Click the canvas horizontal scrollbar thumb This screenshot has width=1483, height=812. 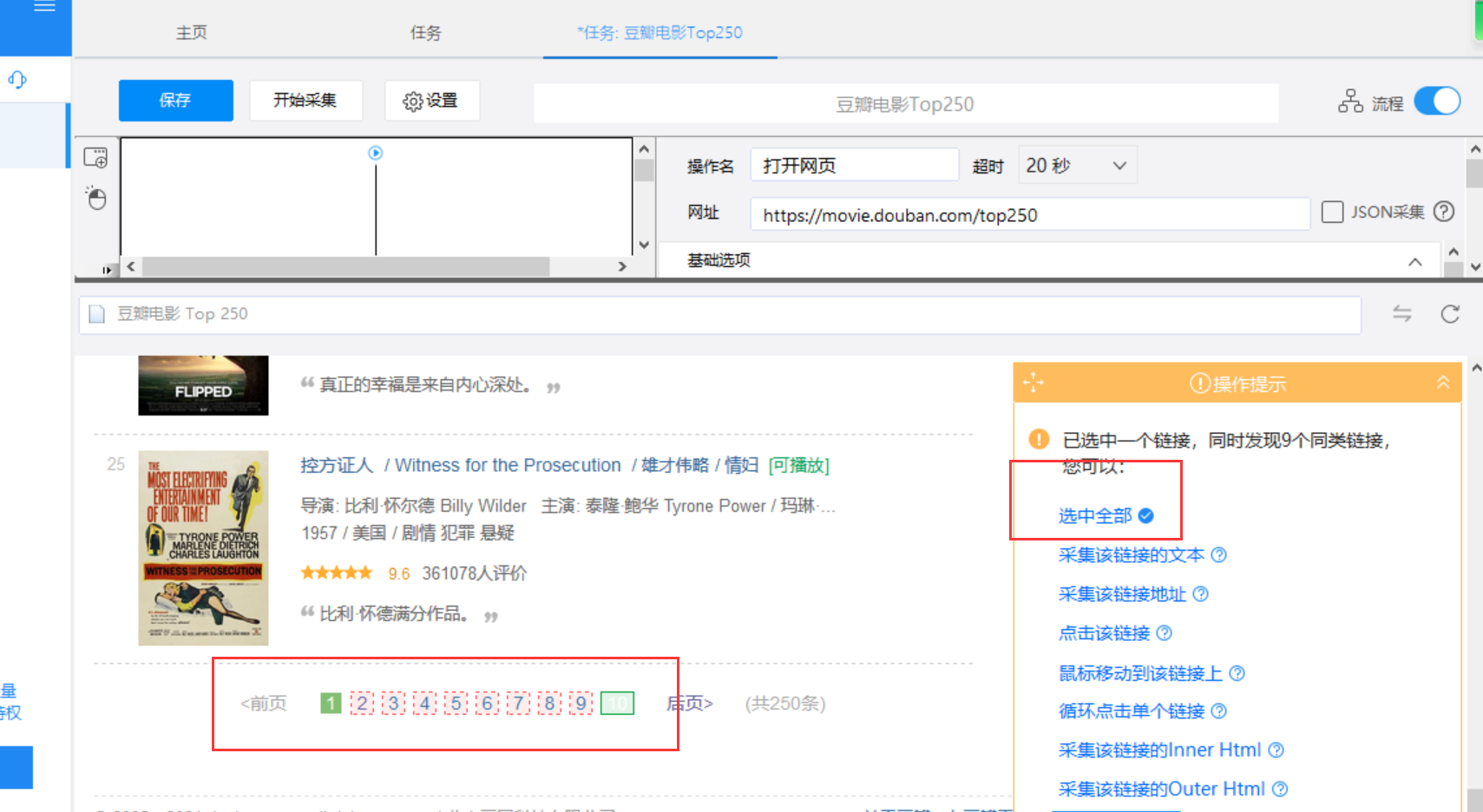click(345, 266)
